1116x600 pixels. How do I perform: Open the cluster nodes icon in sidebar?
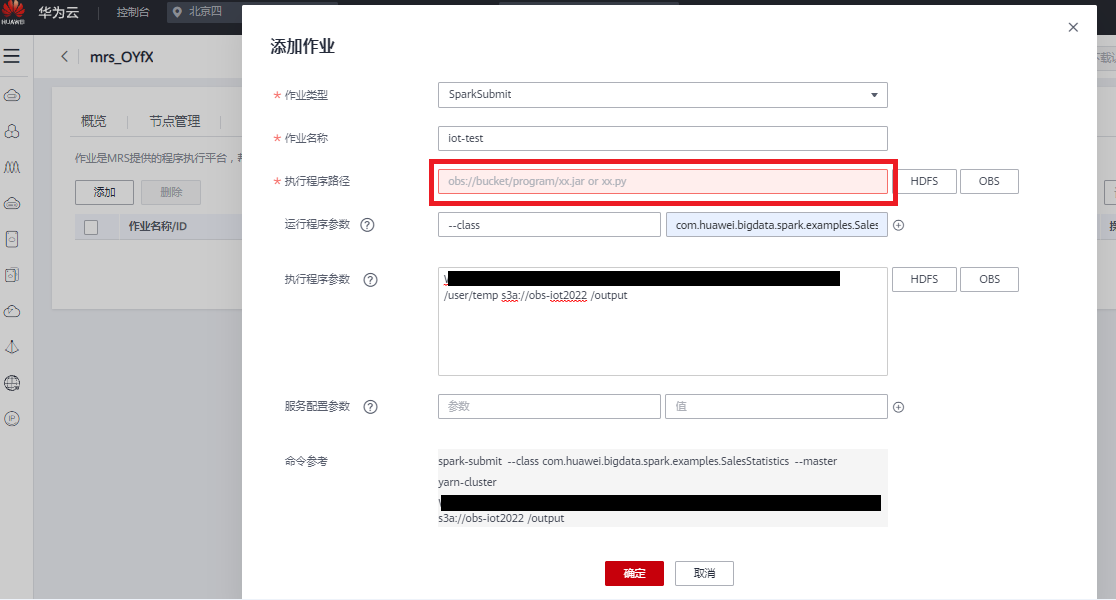[12, 131]
